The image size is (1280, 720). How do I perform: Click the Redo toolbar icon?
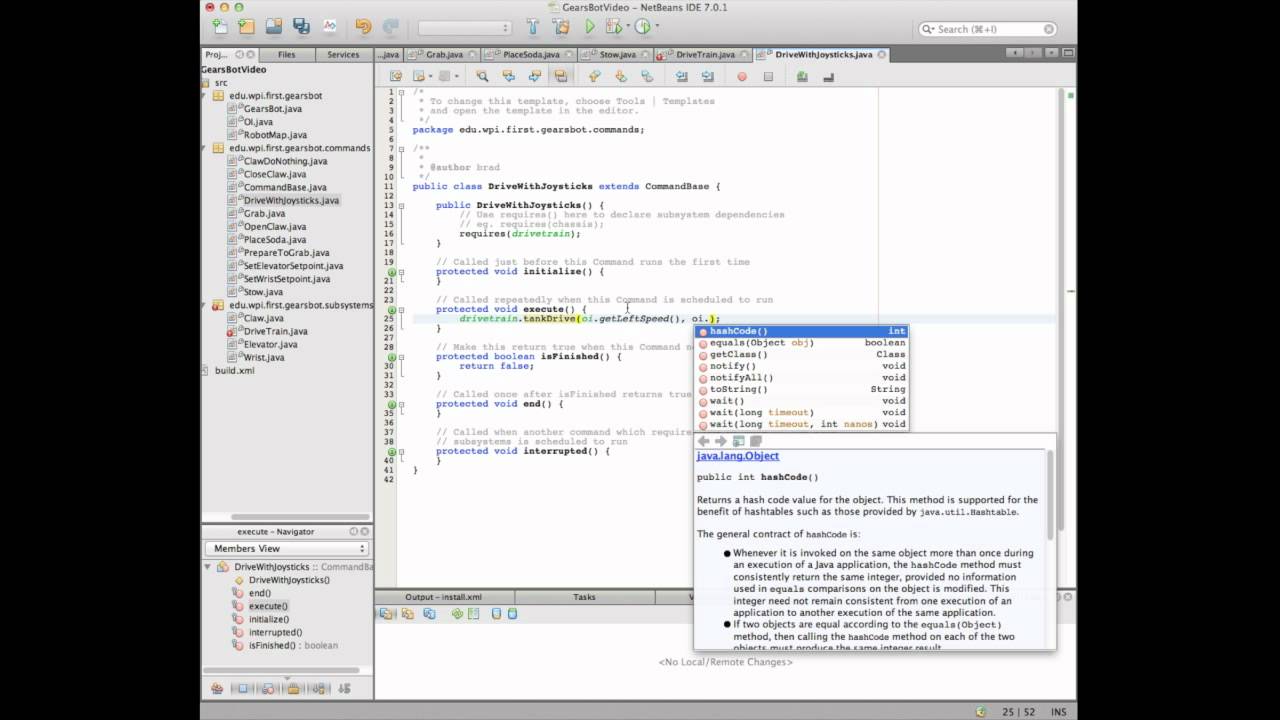click(x=390, y=28)
